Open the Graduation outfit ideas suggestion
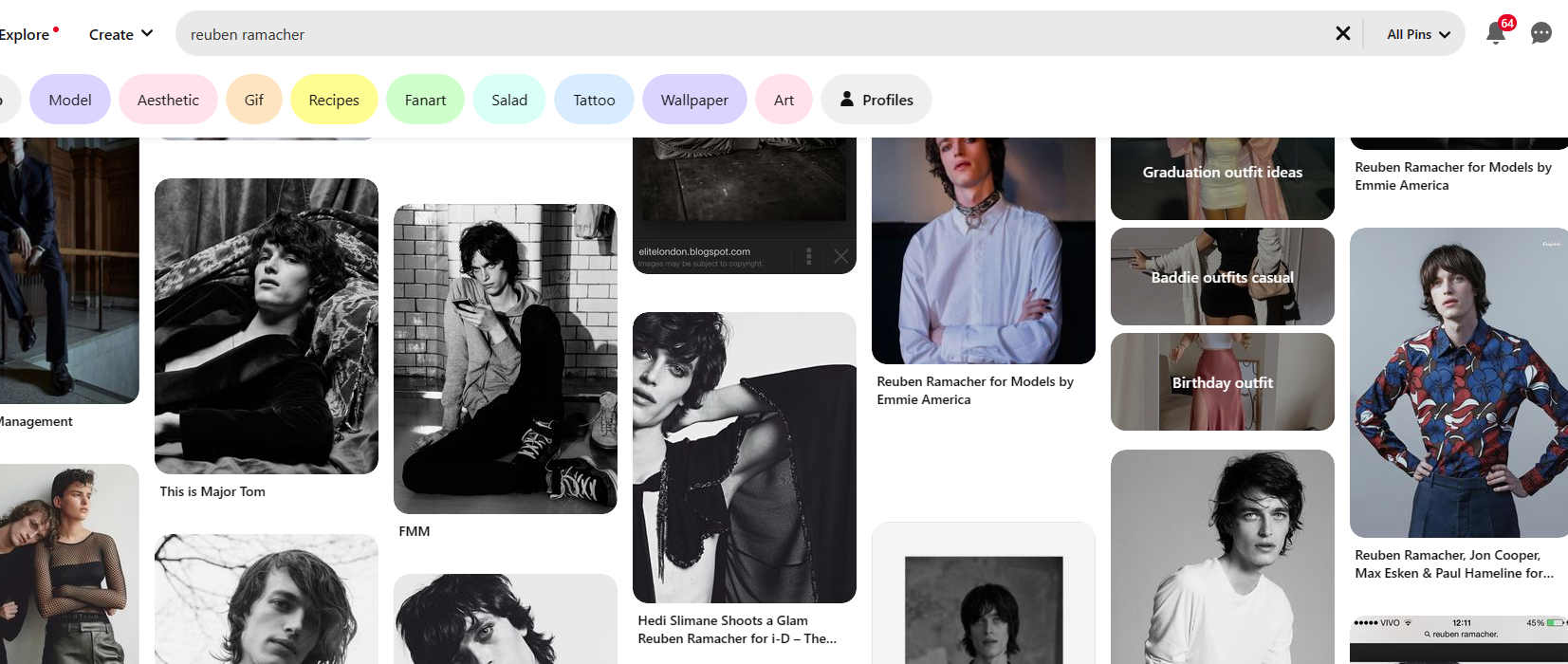Screen dimensions: 1568x664 [x=1223, y=178]
